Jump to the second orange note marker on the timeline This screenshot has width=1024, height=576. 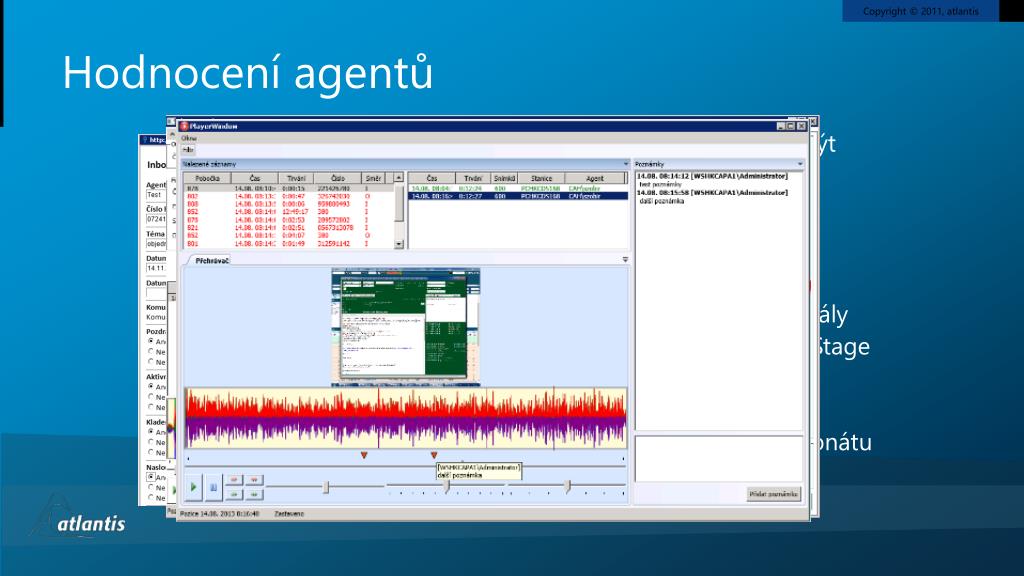tap(434, 455)
